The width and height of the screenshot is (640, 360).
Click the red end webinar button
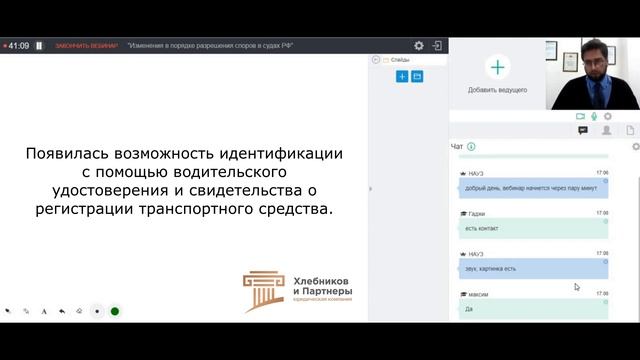click(87, 46)
